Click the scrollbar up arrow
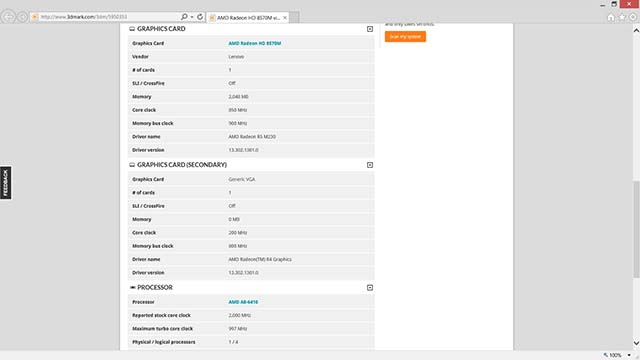Screen dimensions: 640x360 636,30
